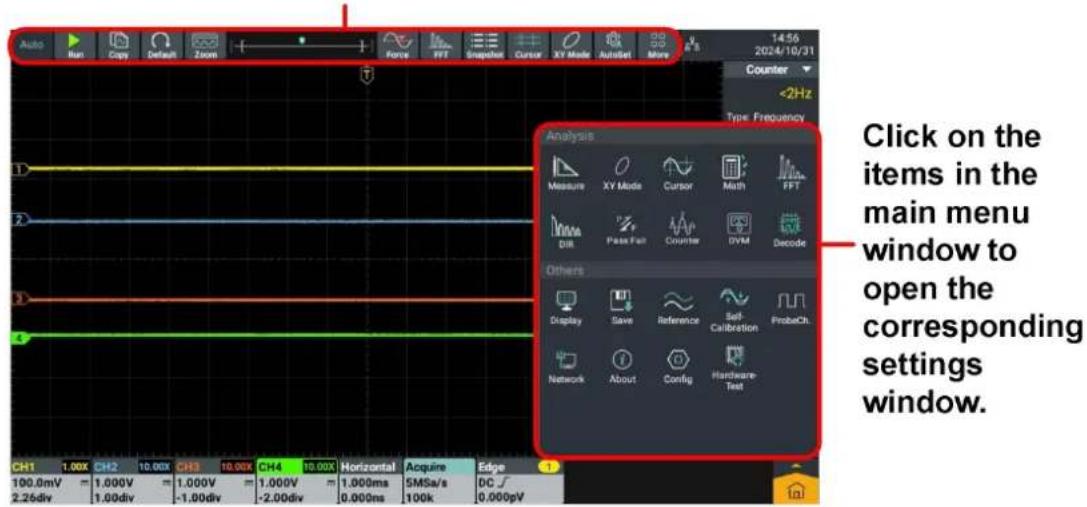Take a Snapshot from the toolbar

pos(483,46)
